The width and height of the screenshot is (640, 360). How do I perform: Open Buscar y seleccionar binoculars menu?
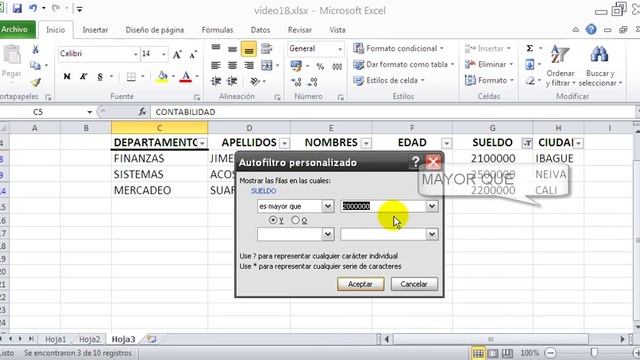coord(600,65)
